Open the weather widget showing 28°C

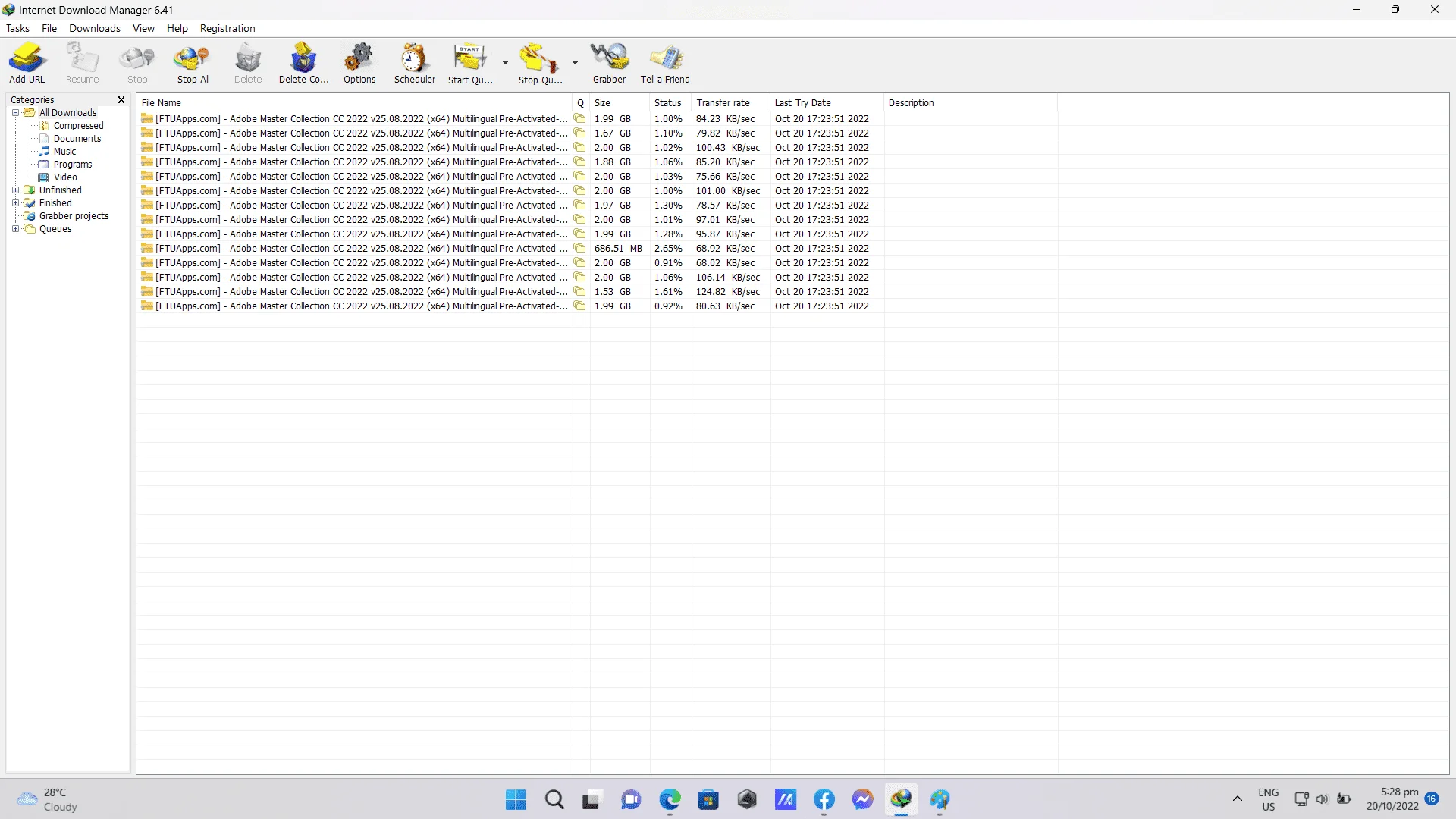[47, 799]
